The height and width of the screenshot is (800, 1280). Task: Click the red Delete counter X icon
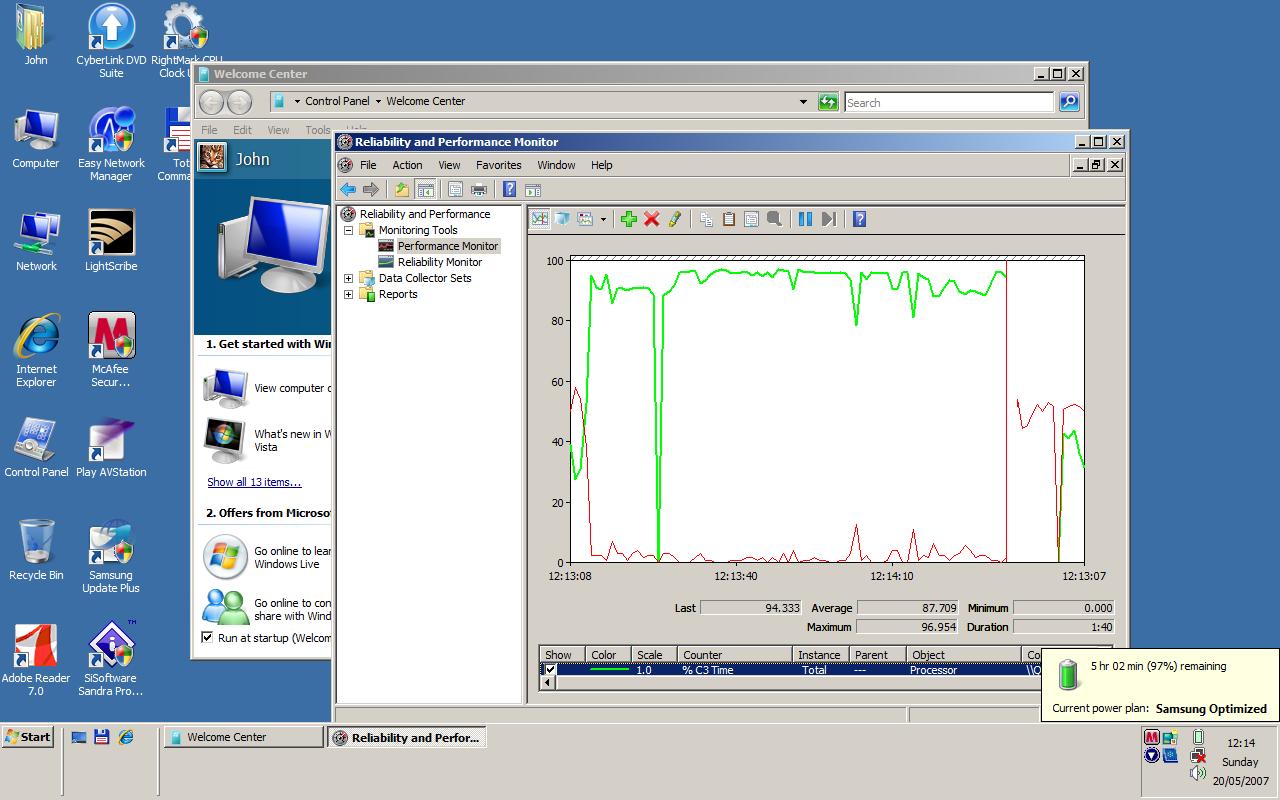(651, 219)
